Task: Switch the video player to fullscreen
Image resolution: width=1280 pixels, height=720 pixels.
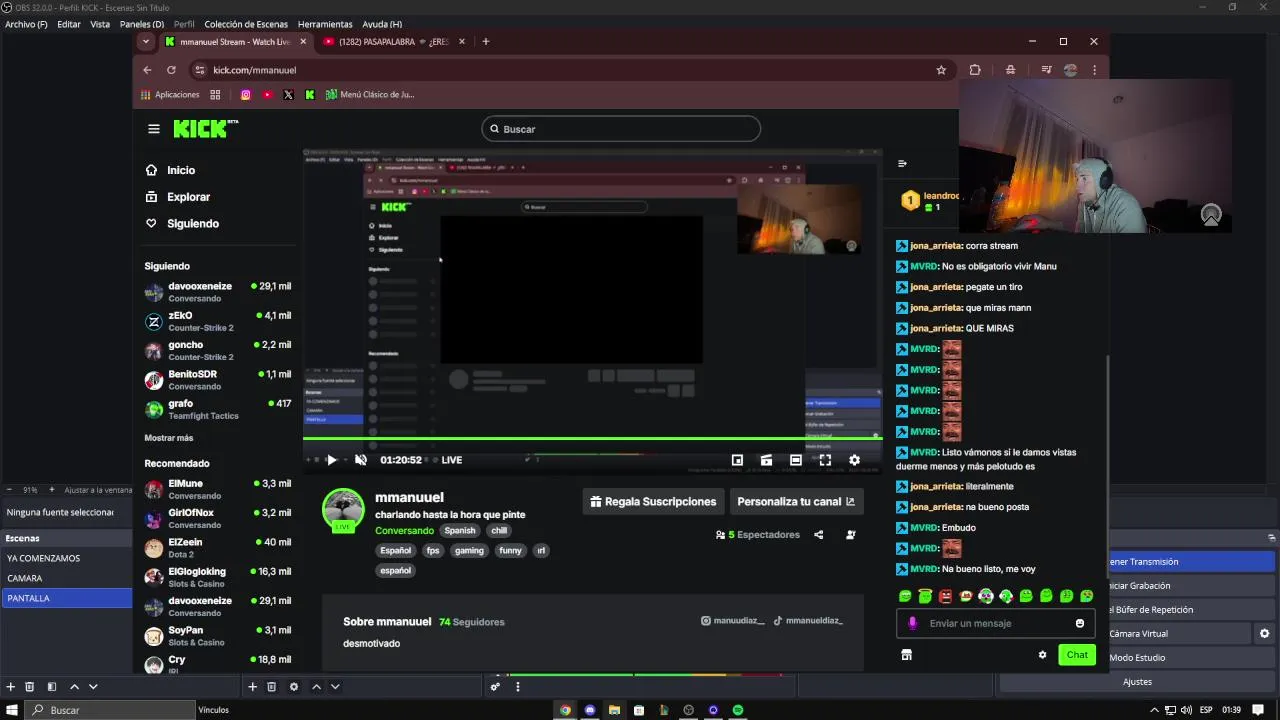Action: pos(825,460)
